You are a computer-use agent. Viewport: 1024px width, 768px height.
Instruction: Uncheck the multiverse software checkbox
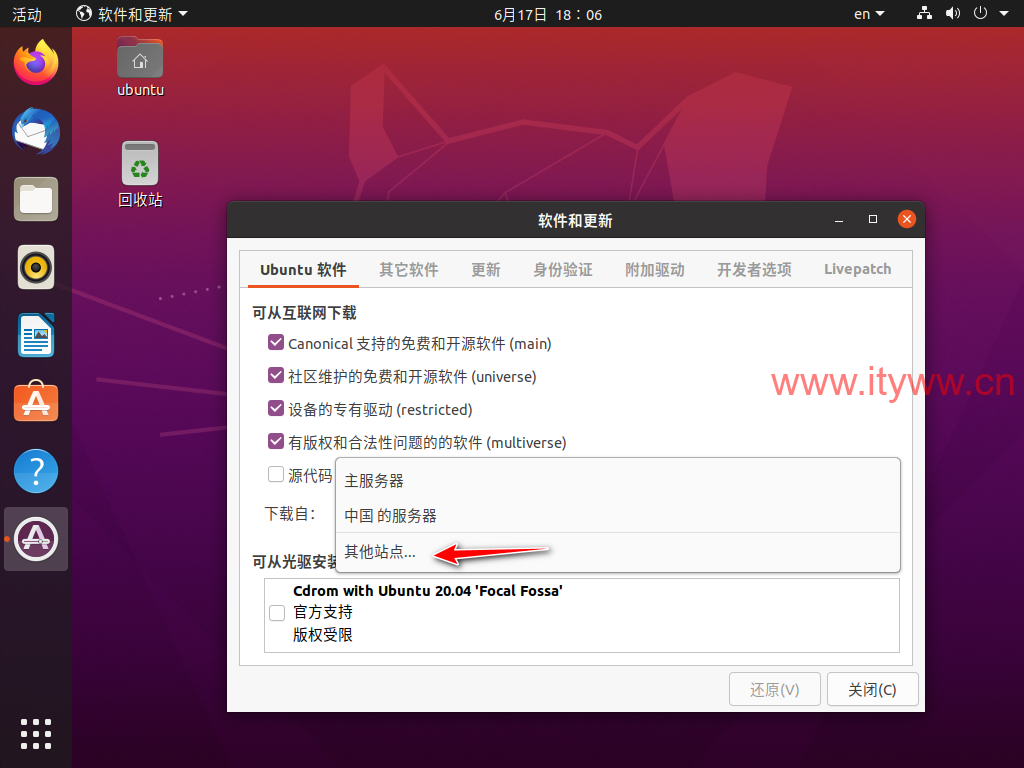(276, 441)
